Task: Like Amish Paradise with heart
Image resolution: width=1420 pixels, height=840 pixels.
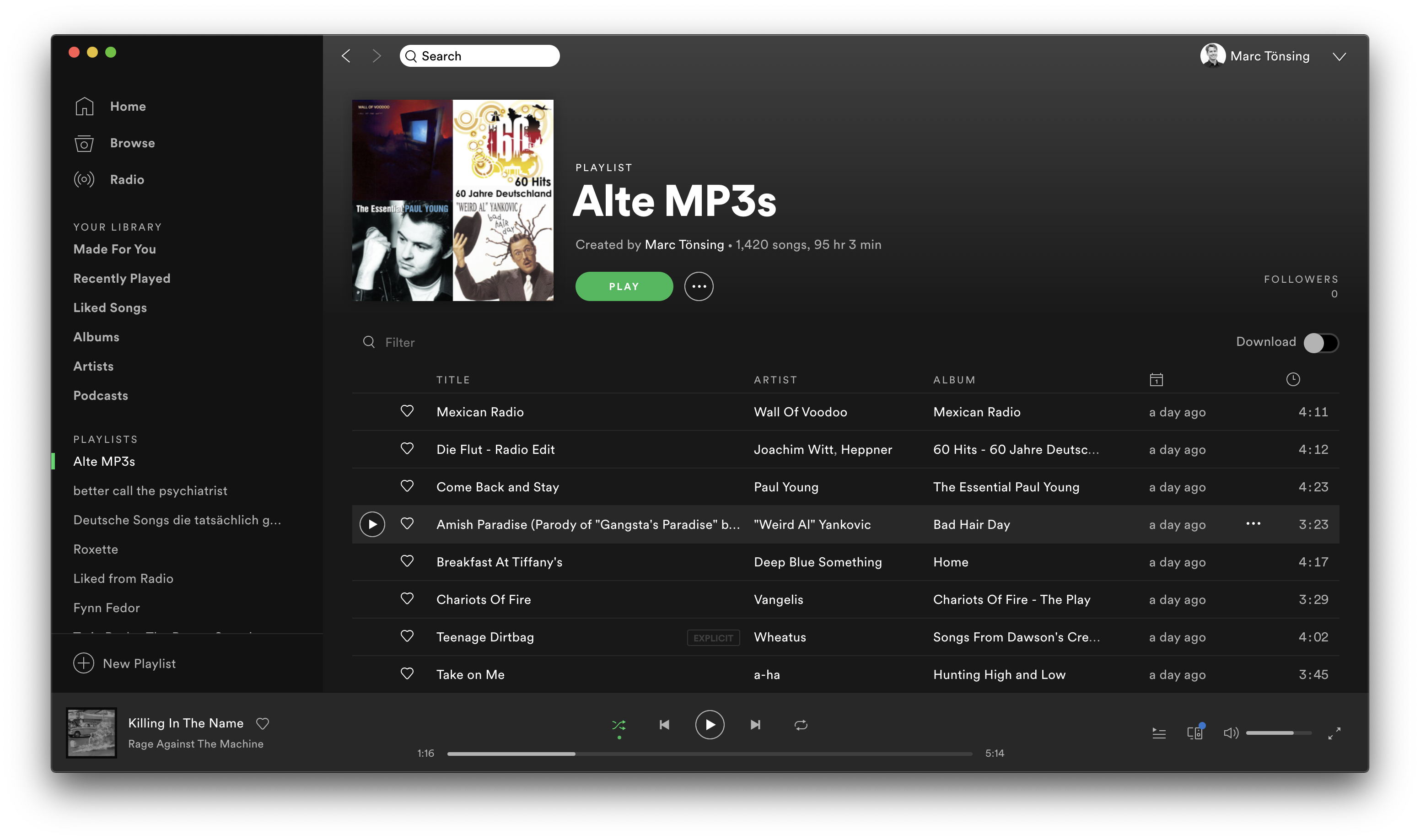Action: (407, 523)
